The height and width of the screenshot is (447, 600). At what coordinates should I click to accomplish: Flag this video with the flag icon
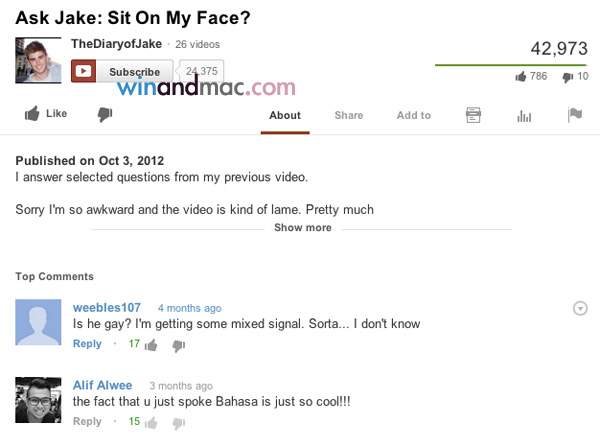pos(574,115)
